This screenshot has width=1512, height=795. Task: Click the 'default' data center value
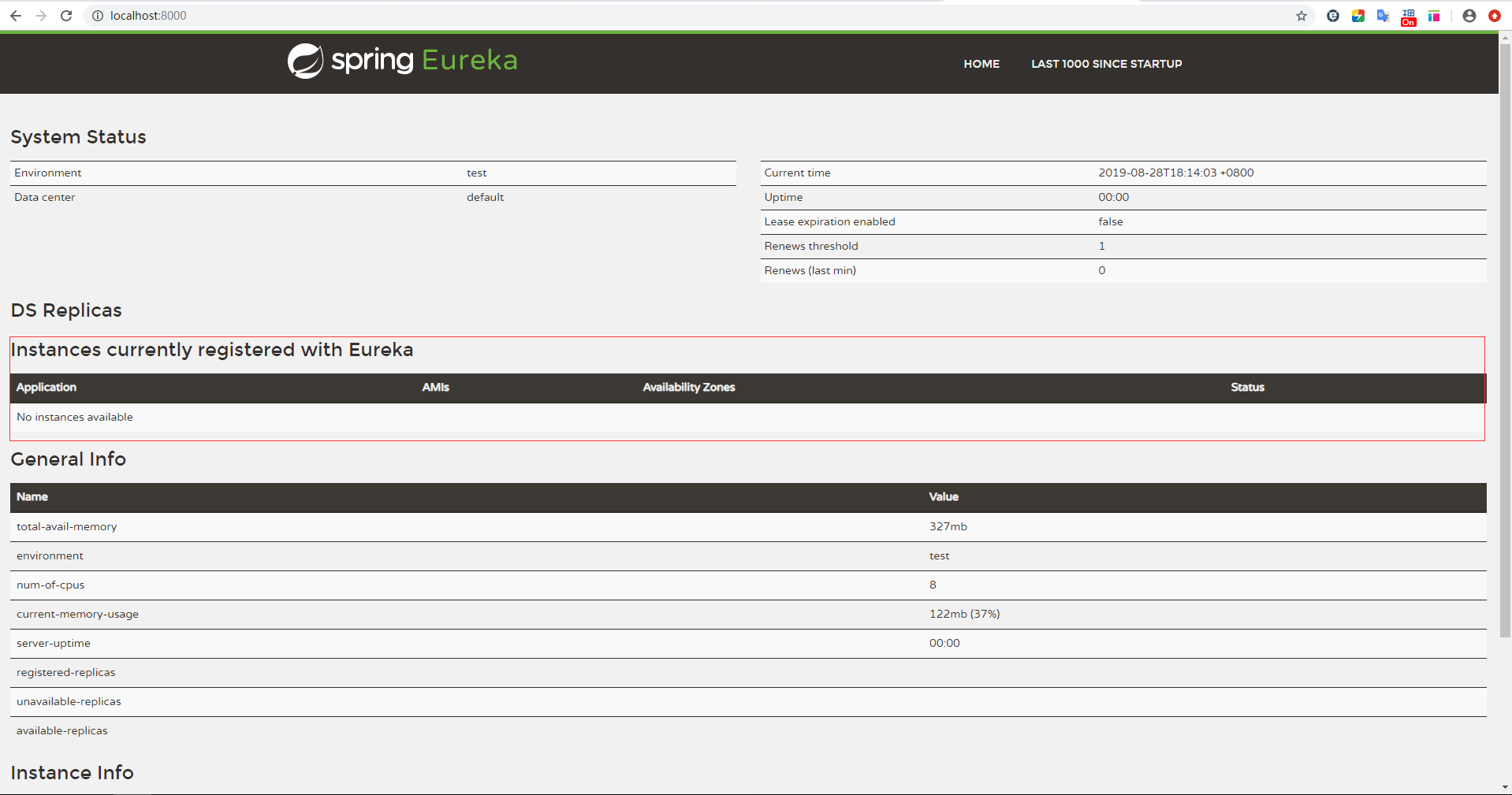pyautogui.click(x=485, y=197)
